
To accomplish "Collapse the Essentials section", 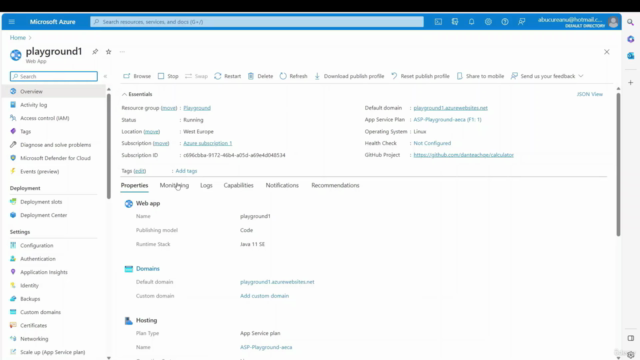I will pyautogui.click(x=137, y=94).
